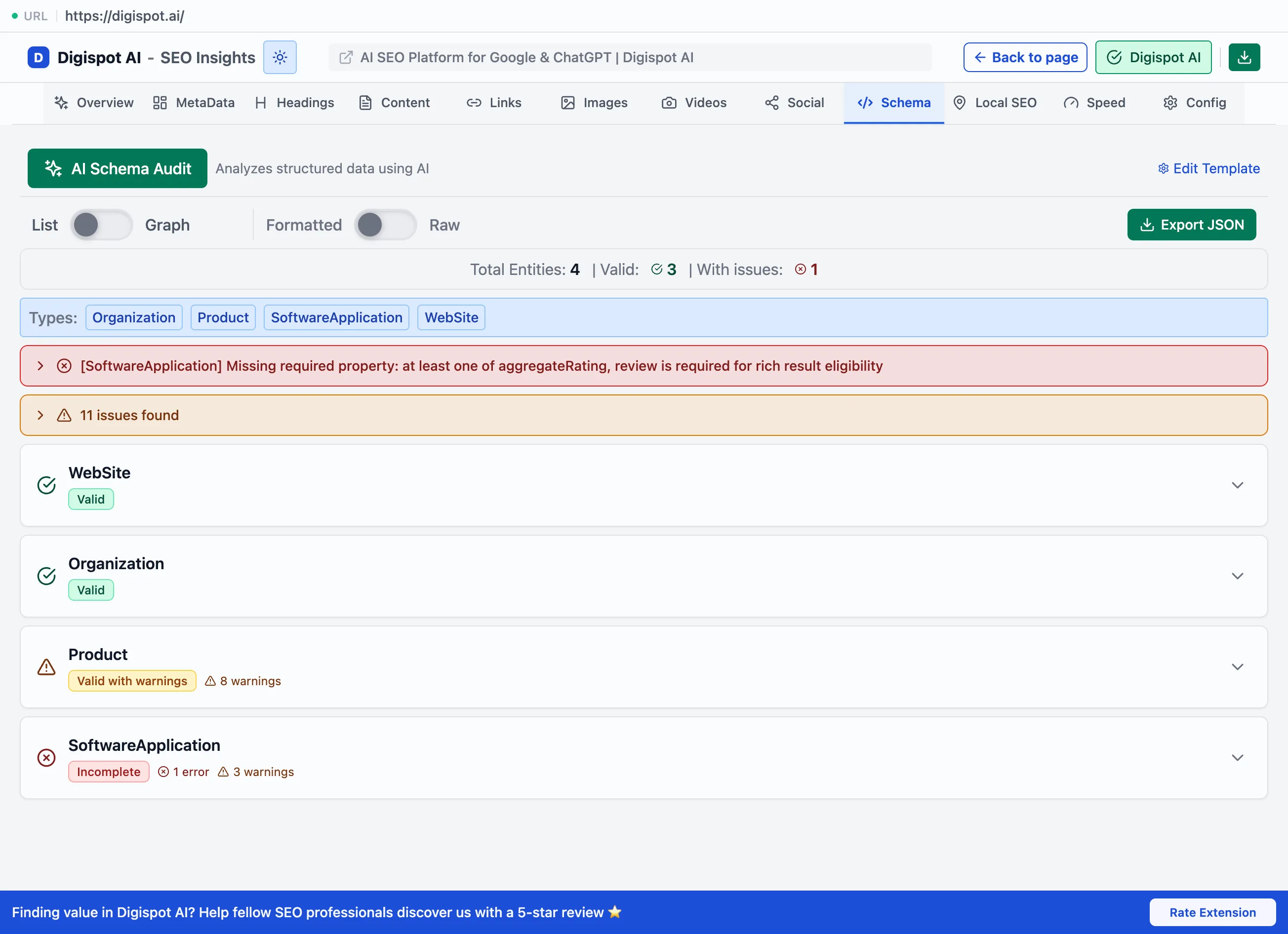Click the Incomplete status badge
1288x934 pixels.
pyautogui.click(x=109, y=772)
